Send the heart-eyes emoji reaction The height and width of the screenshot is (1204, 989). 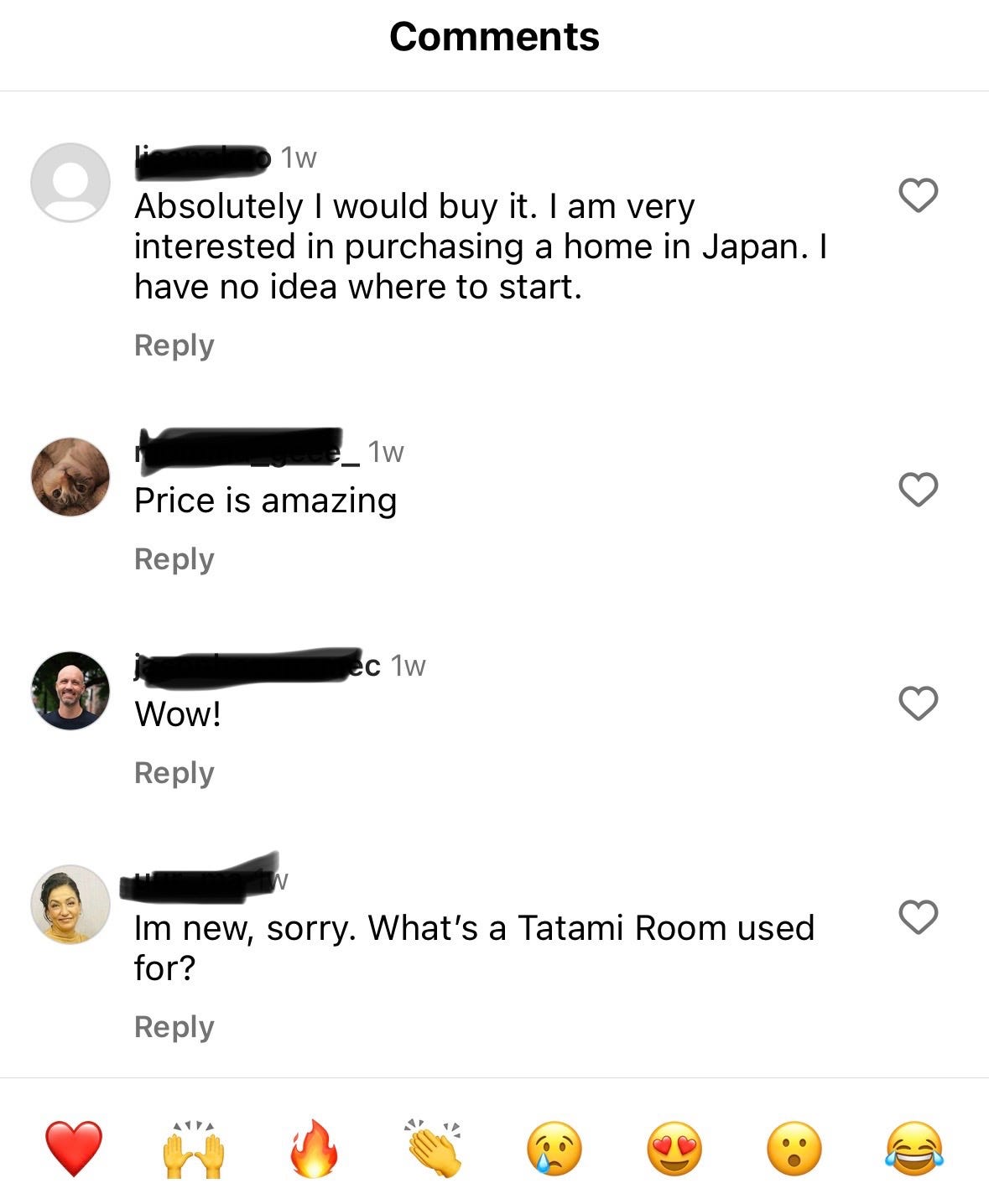[674, 1149]
